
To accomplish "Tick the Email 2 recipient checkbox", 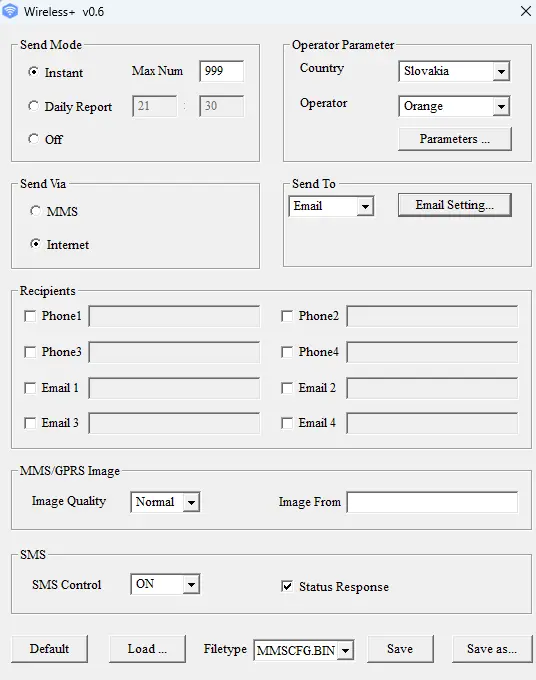I will tap(287, 388).
